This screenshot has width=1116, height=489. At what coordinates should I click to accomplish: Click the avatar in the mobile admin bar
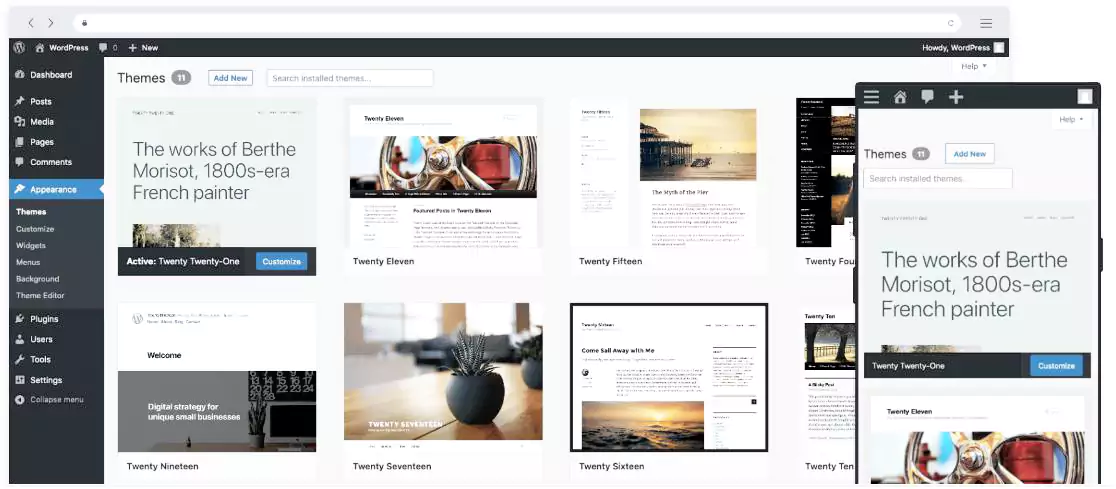(x=1085, y=97)
